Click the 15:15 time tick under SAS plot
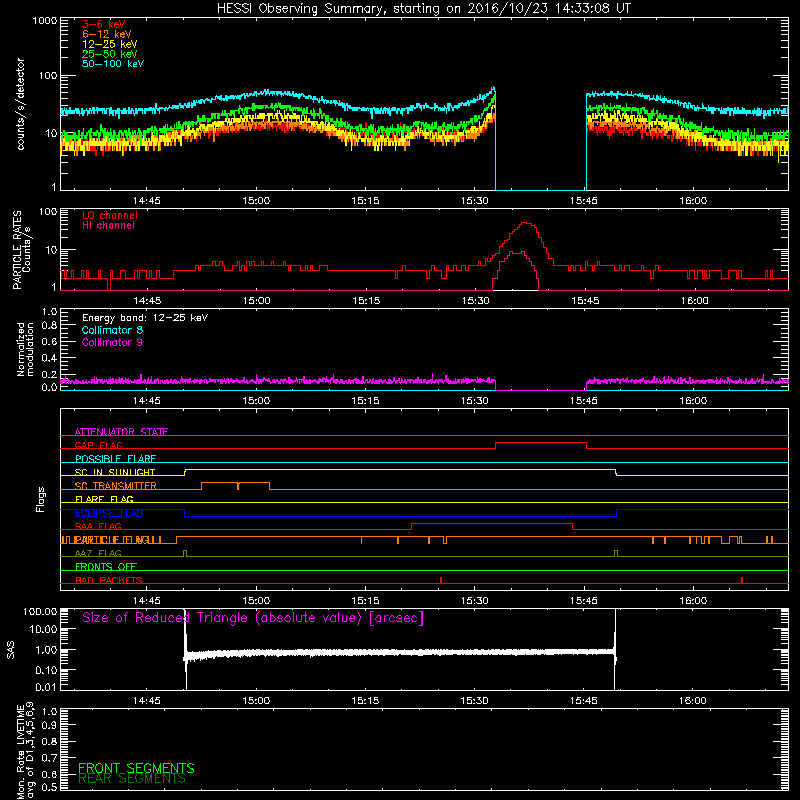This screenshot has height=800, width=800. [x=365, y=701]
